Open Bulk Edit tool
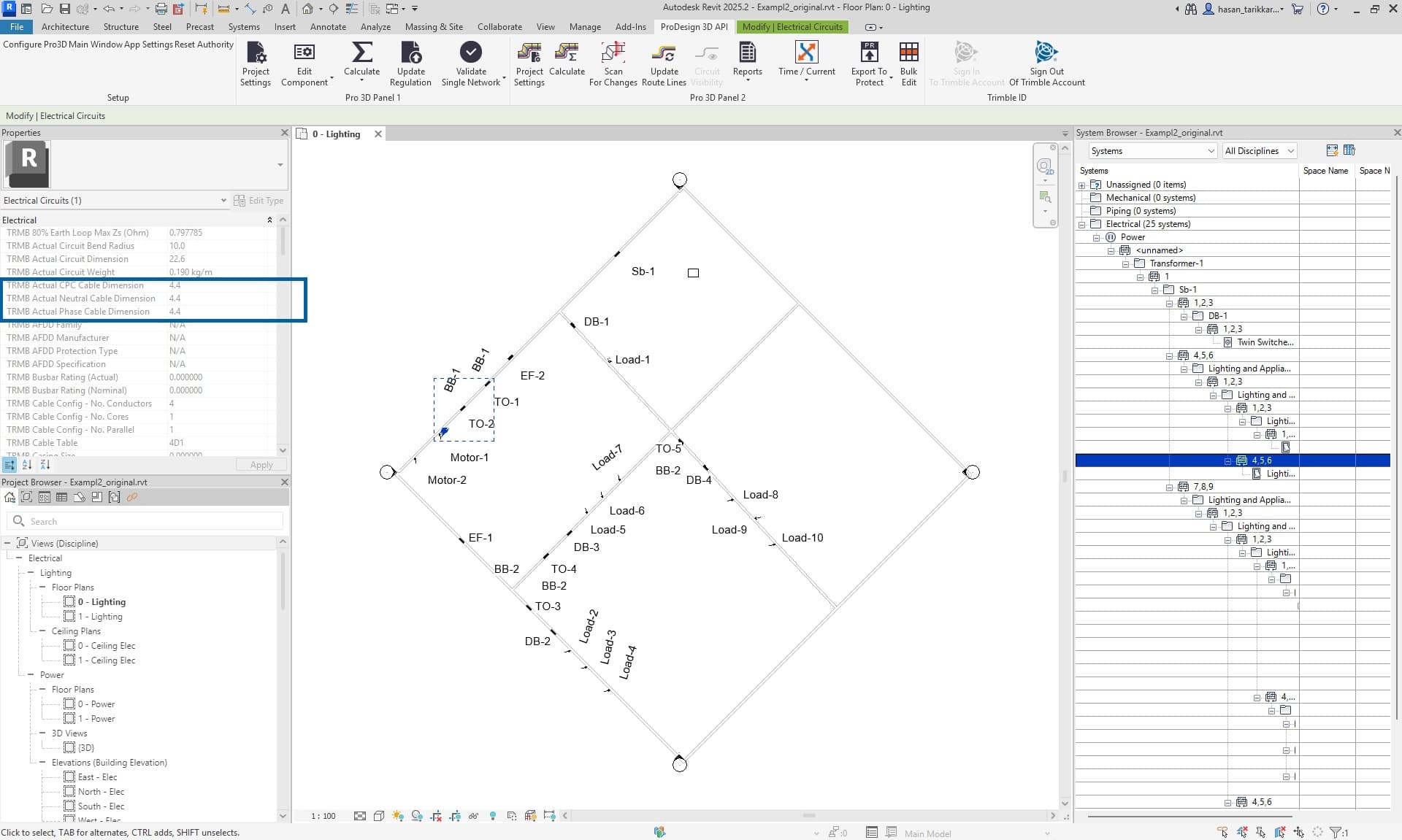The height and width of the screenshot is (840, 1402). 908,53
